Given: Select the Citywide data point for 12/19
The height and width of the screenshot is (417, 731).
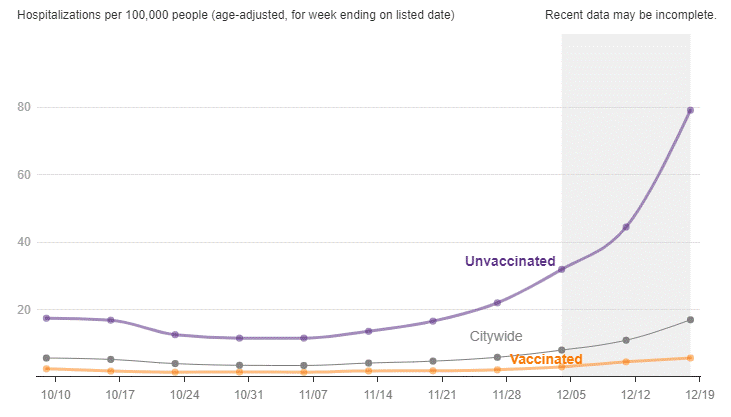Looking at the screenshot, I should coord(690,320).
